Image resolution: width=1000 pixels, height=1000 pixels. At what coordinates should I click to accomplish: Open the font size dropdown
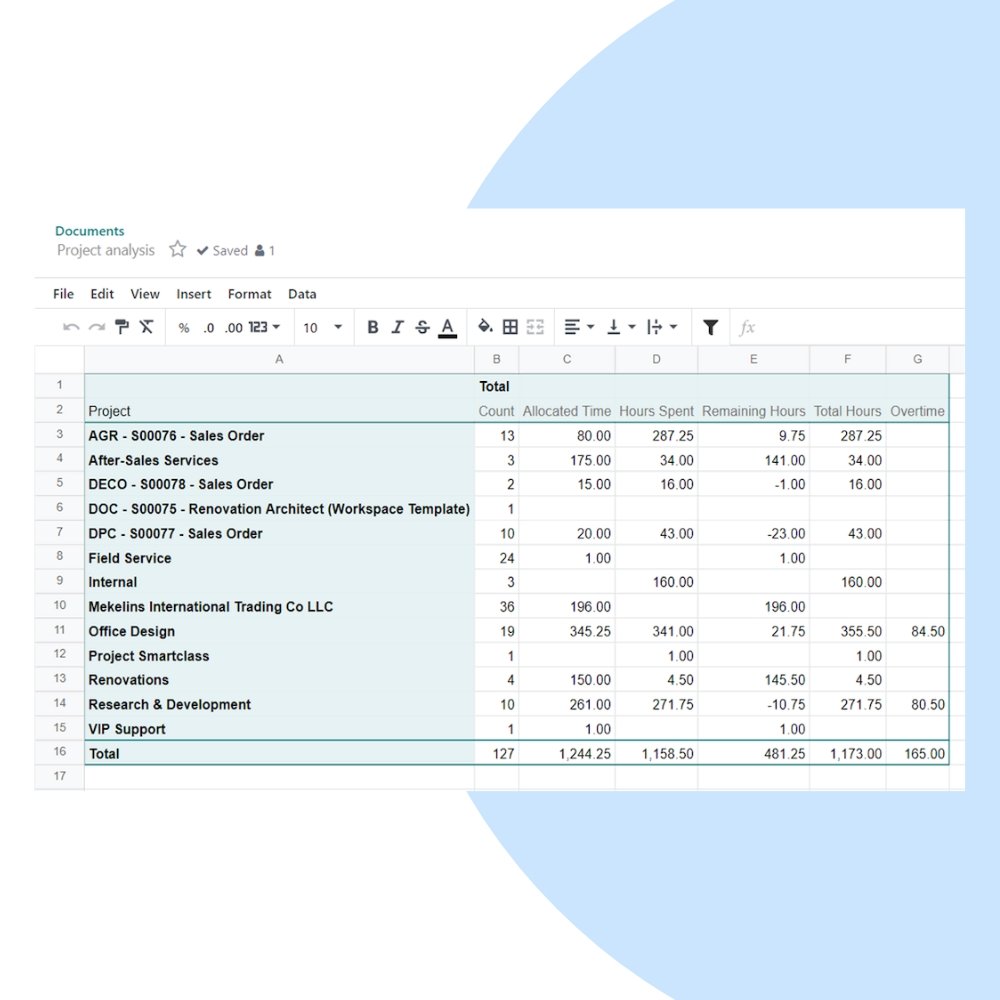point(322,327)
